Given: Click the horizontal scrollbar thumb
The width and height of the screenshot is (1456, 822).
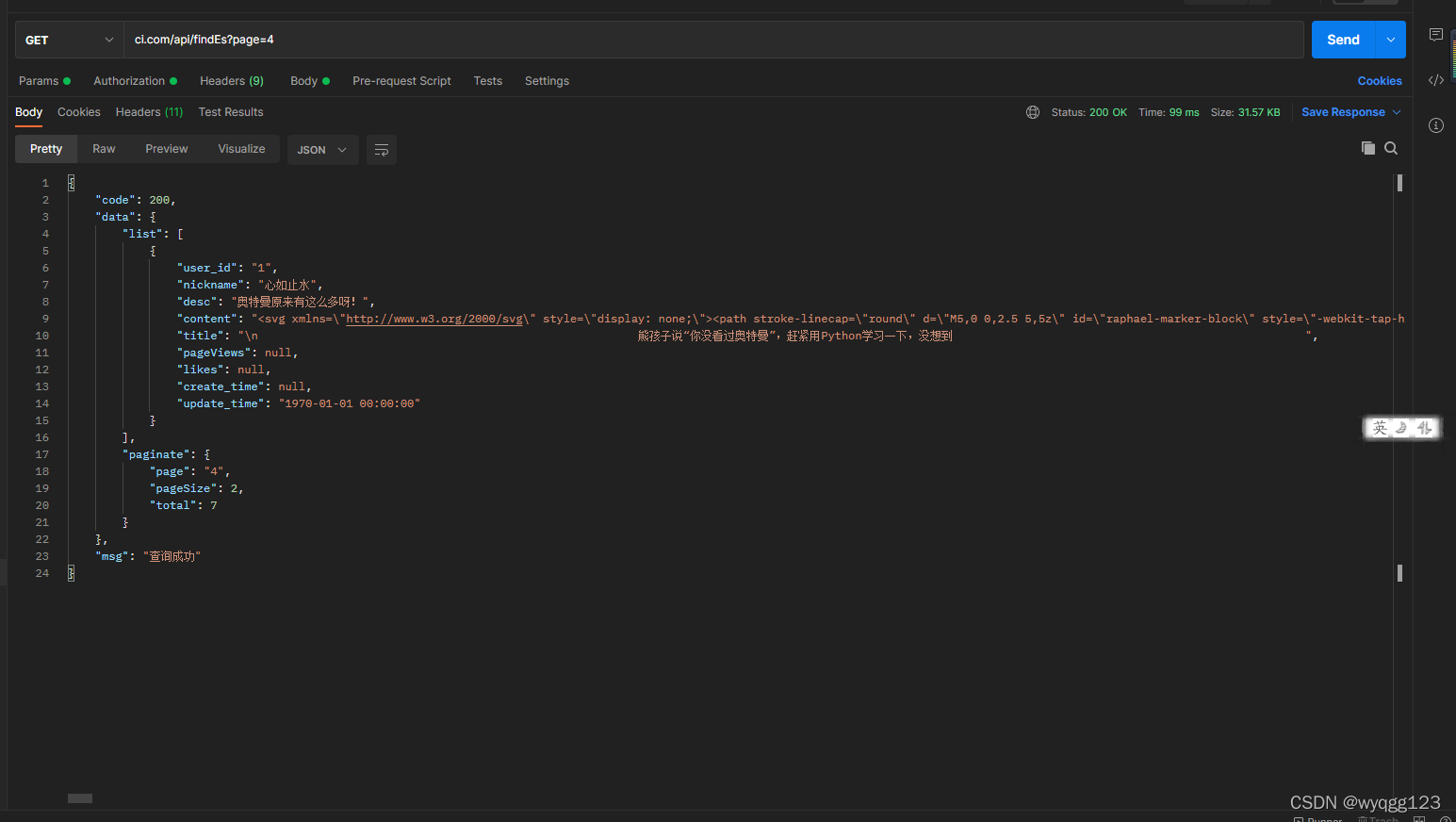Looking at the screenshot, I should [x=80, y=798].
